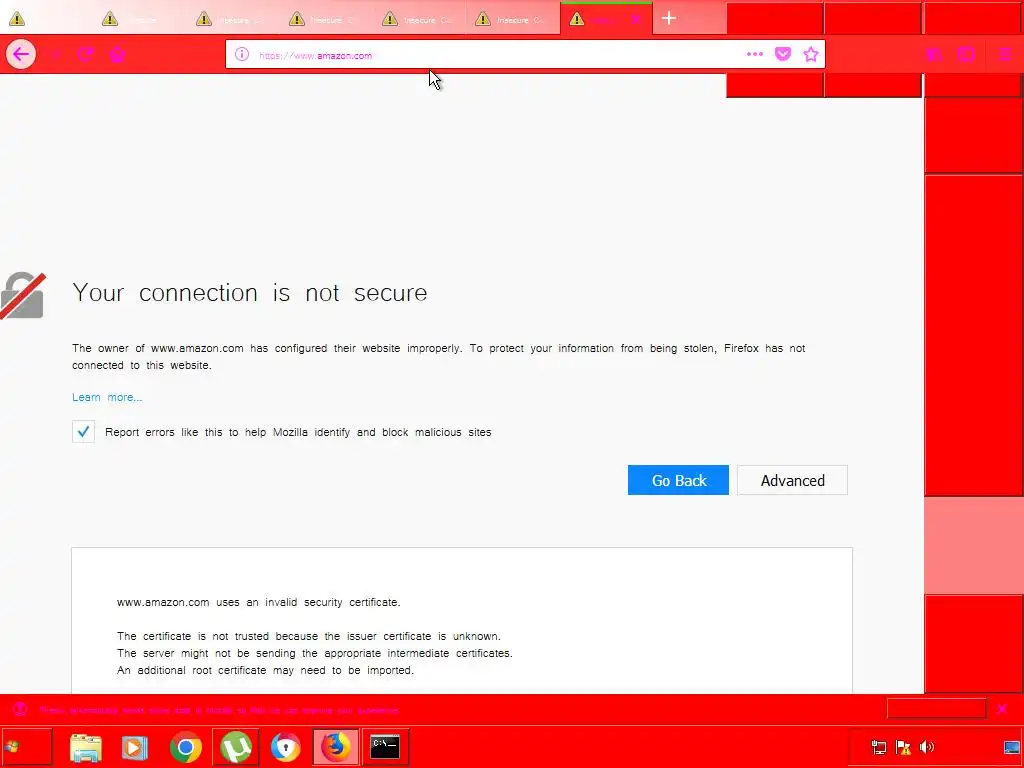Bookmark this page with star icon
The height and width of the screenshot is (768, 1024).
click(x=811, y=55)
